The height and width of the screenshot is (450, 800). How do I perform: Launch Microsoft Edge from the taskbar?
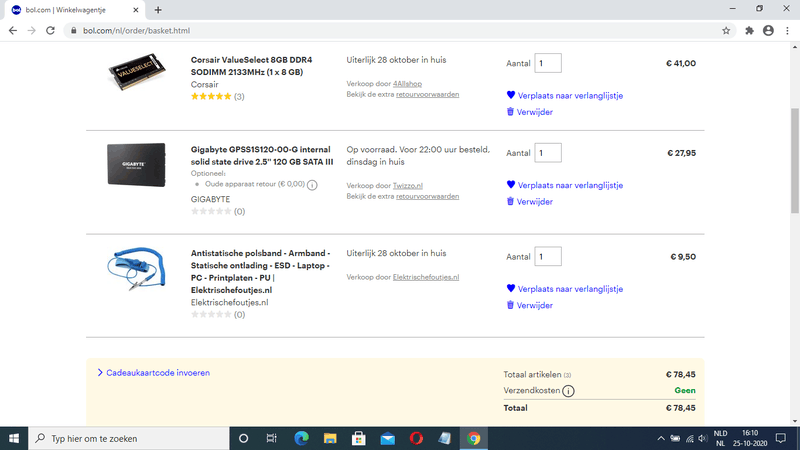pos(301,438)
